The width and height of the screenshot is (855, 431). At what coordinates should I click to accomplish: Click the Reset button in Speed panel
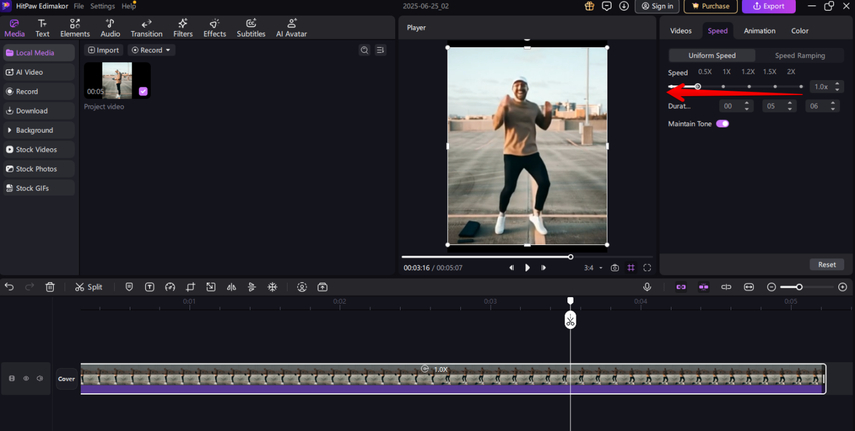click(827, 265)
